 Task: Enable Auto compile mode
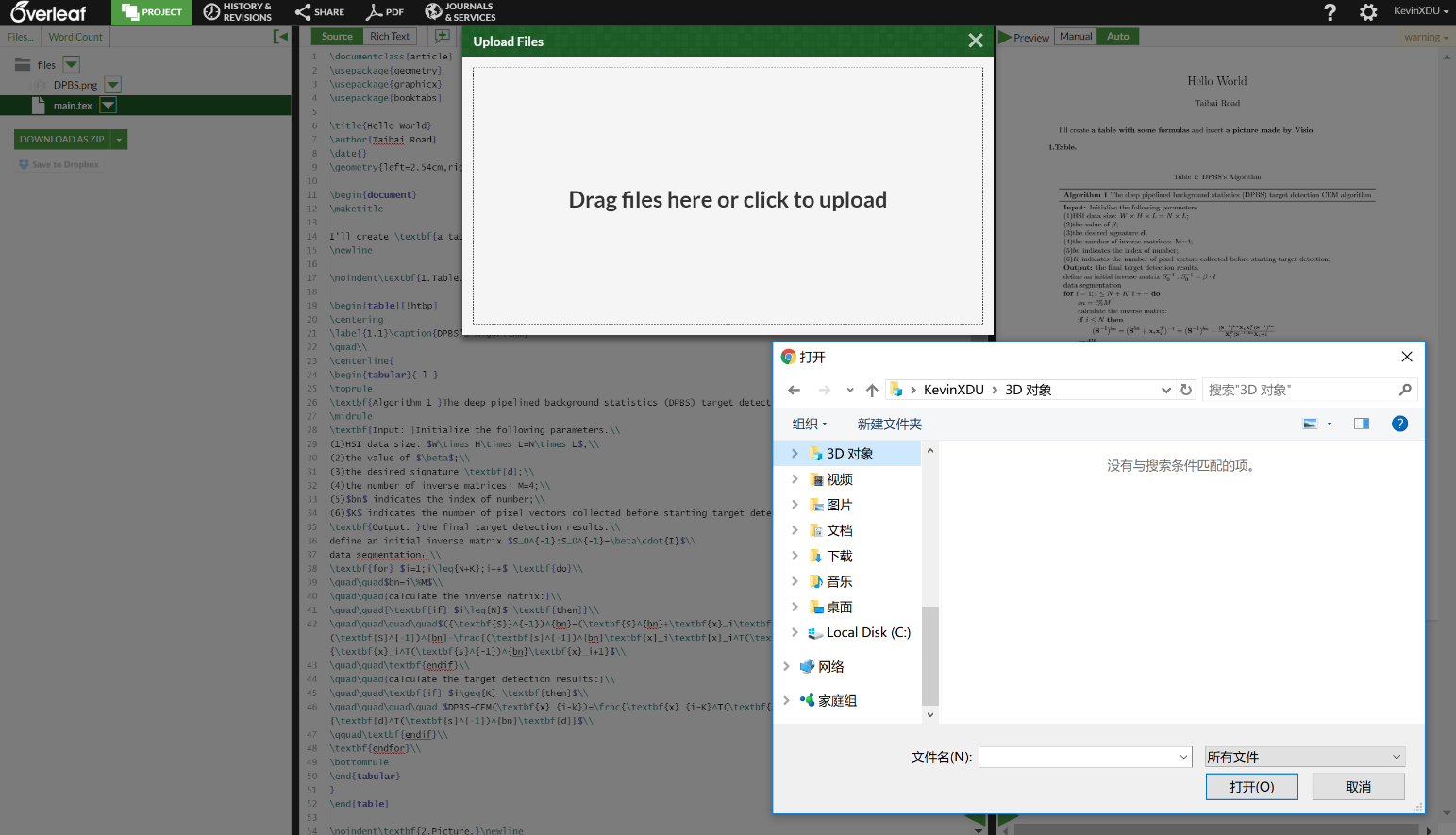(x=1117, y=36)
